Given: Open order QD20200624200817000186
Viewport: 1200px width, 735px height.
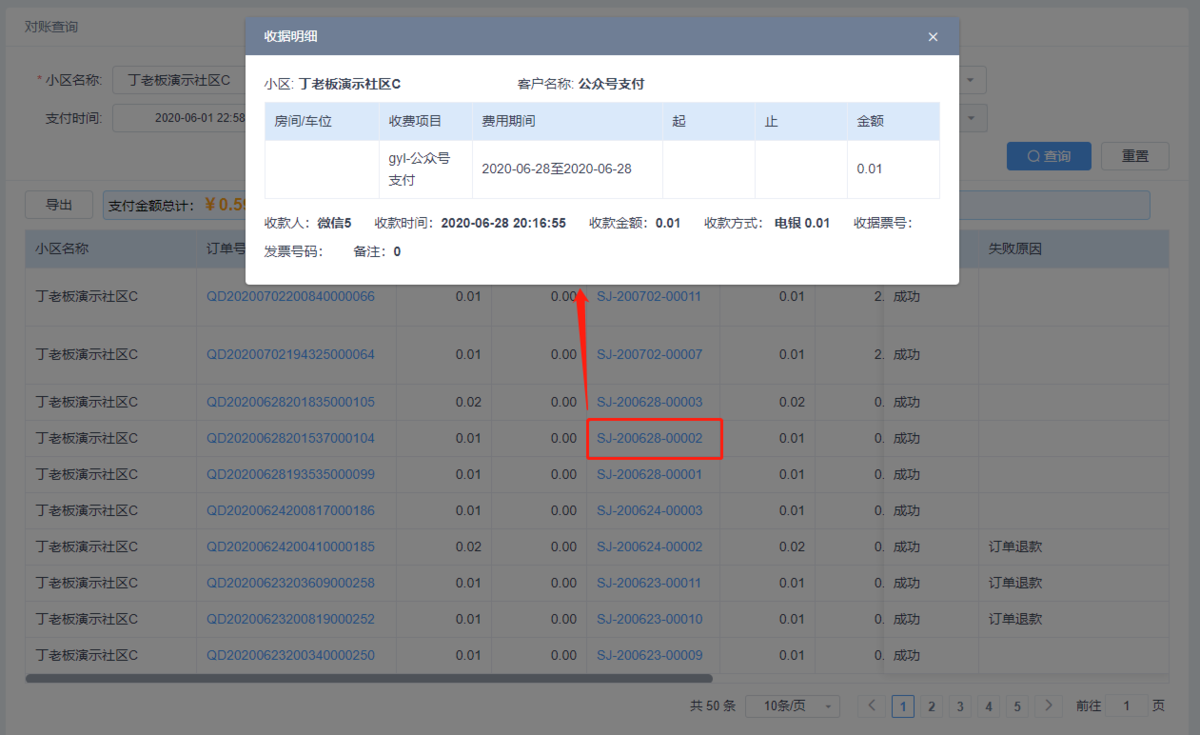Looking at the screenshot, I should click(x=290, y=510).
